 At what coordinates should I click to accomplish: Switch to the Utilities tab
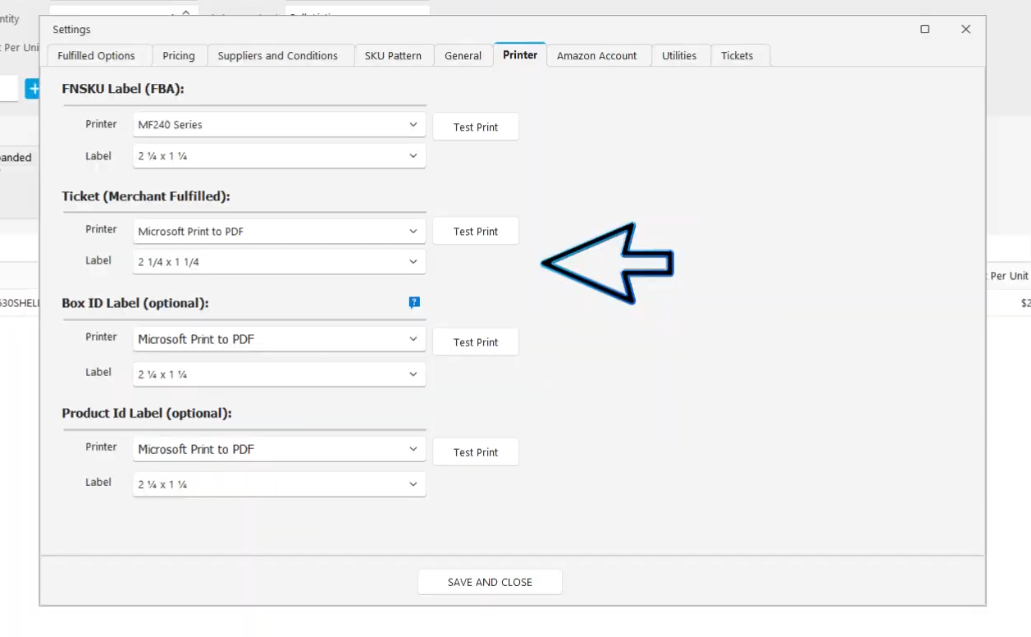pos(679,56)
